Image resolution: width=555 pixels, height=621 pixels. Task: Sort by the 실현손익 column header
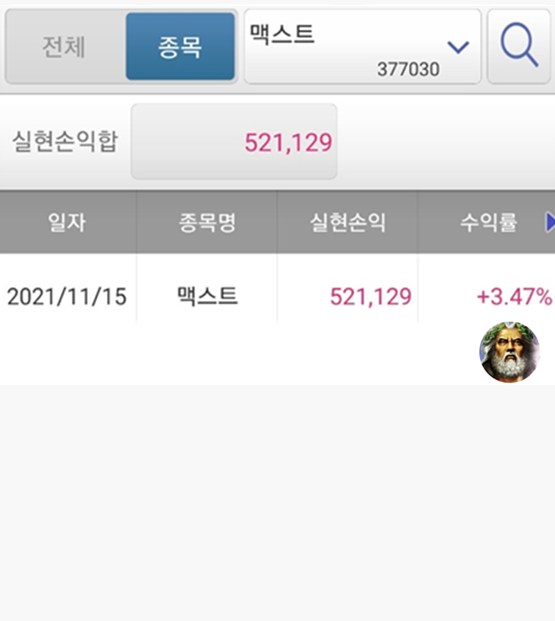[x=347, y=222]
